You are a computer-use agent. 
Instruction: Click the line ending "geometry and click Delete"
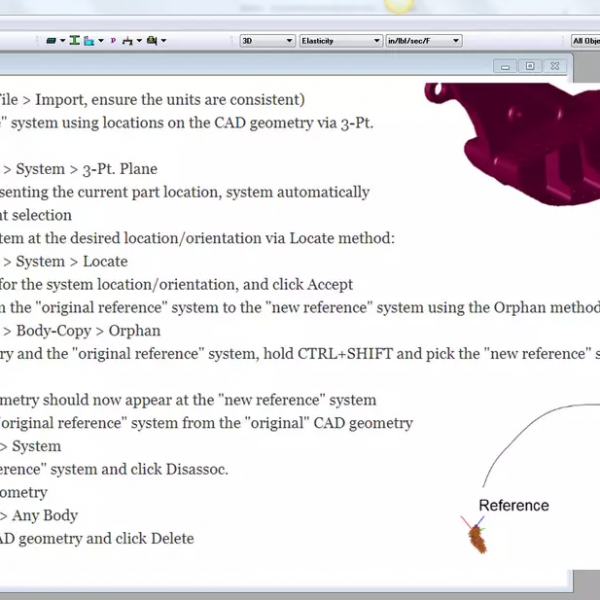pos(97,539)
